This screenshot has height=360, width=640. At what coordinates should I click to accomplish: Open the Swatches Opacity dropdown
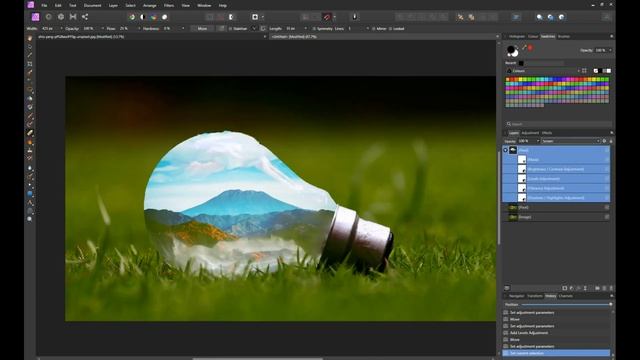point(610,50)
